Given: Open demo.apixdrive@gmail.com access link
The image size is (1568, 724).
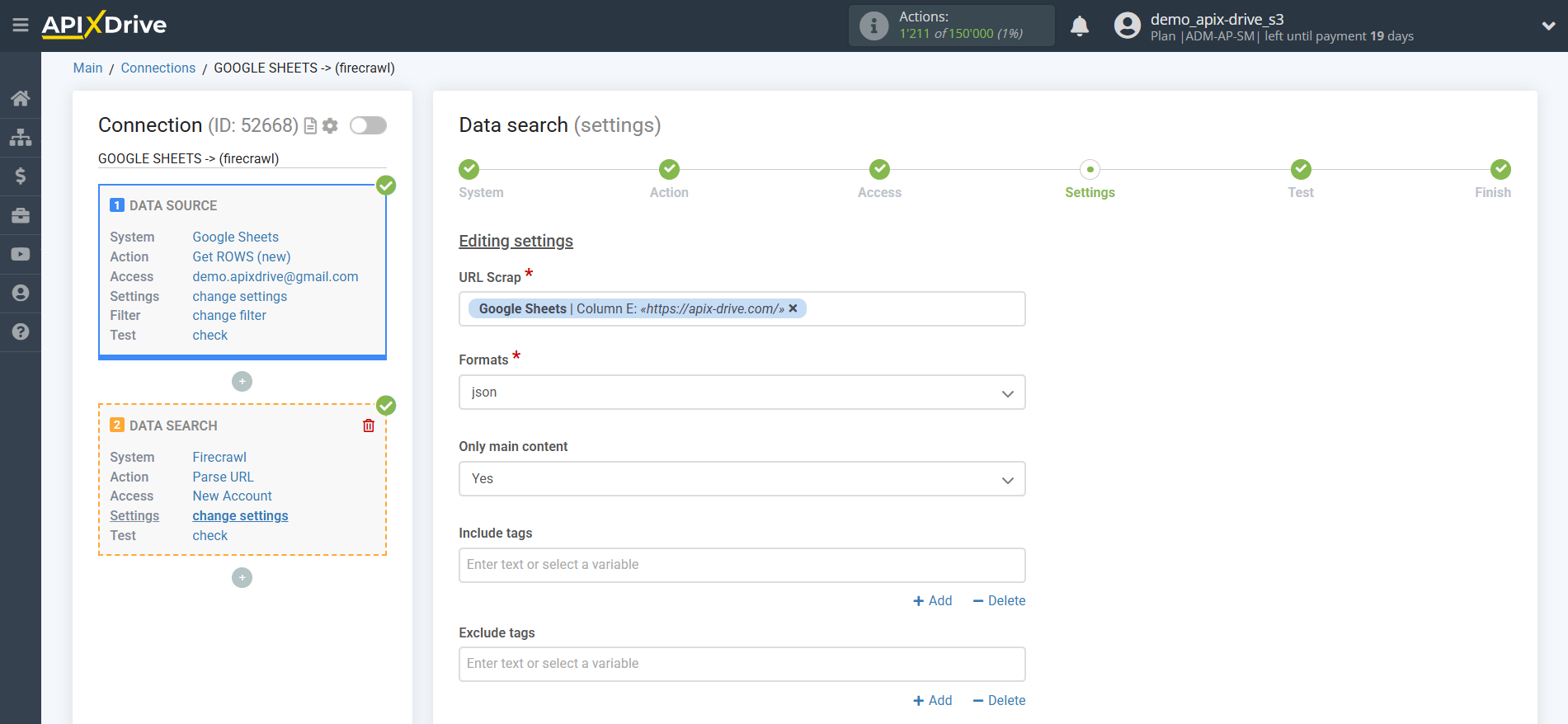Looking at the screenshot, I should (x=275, y=277).
